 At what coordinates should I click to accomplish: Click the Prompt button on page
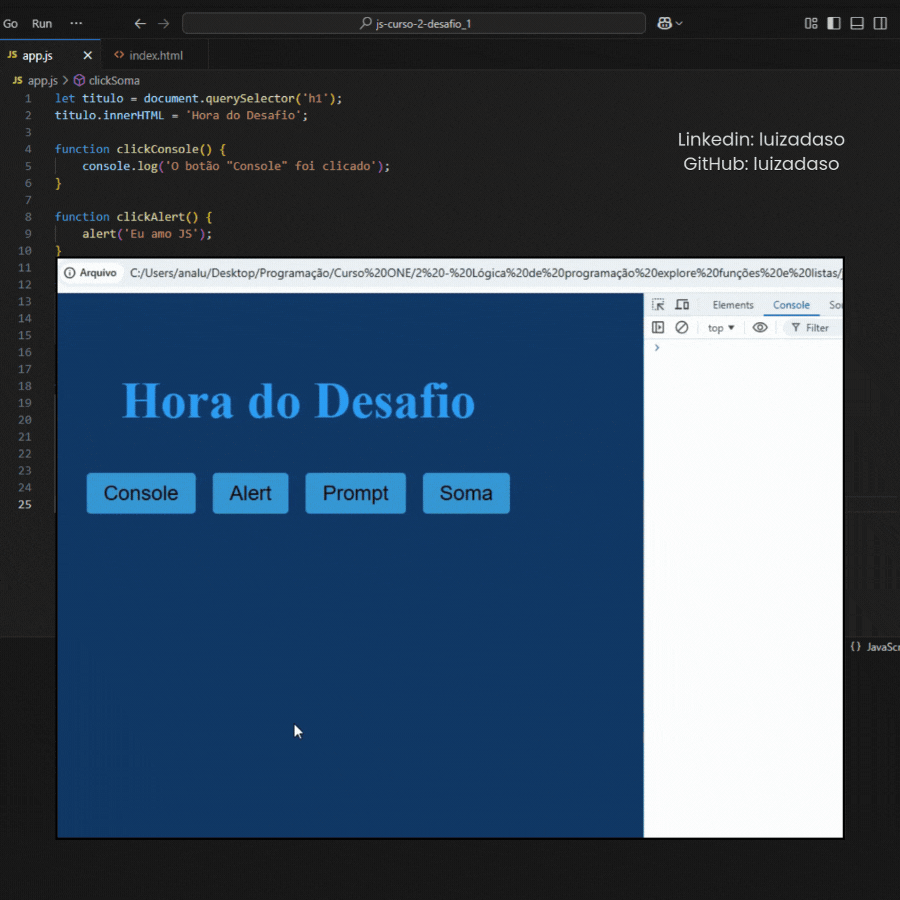click(x=355, y=493)
